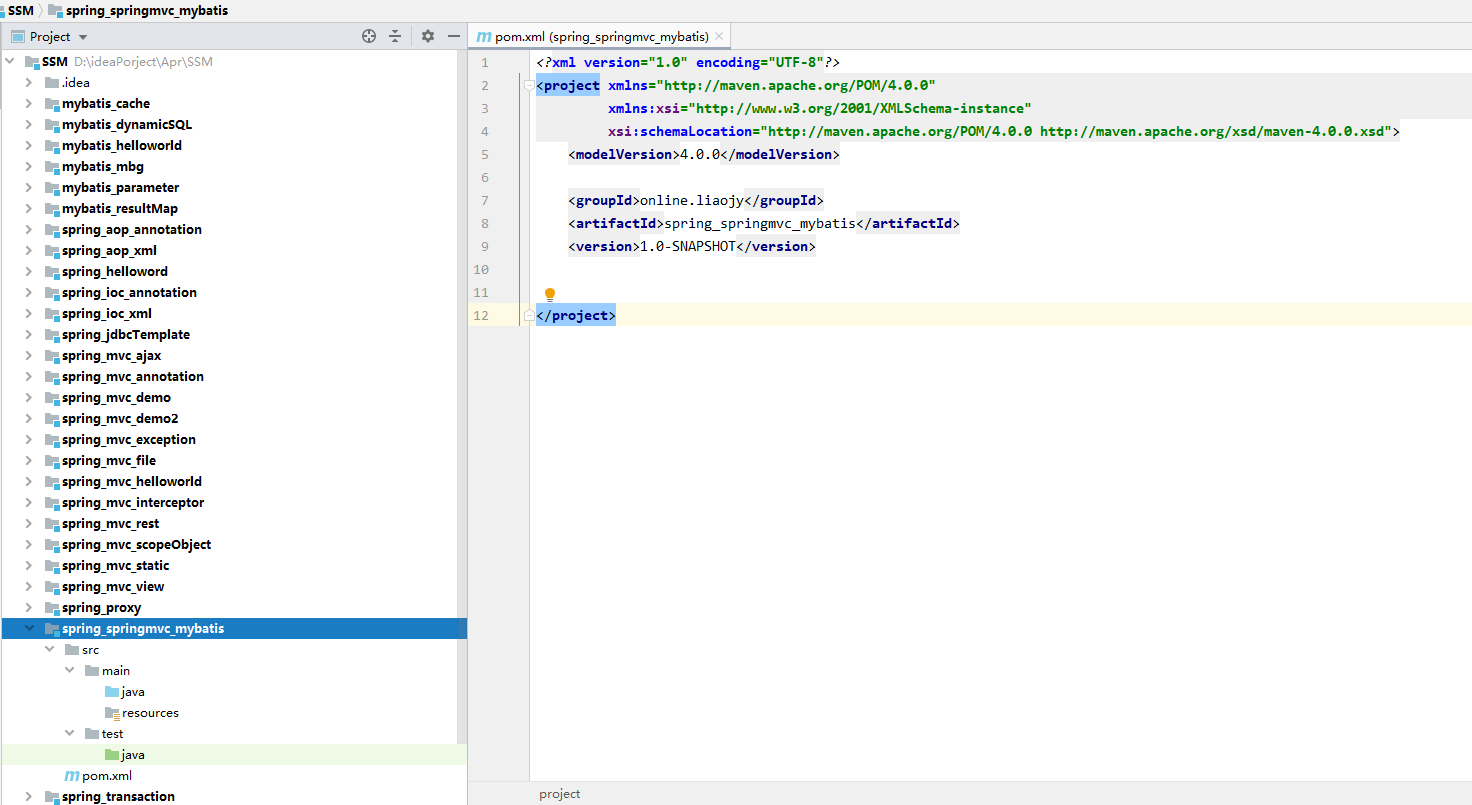The image size is (1472, 805).
Task: Expand the spring_proxy module
Action: pyautogui.click(x=29, y=608)
